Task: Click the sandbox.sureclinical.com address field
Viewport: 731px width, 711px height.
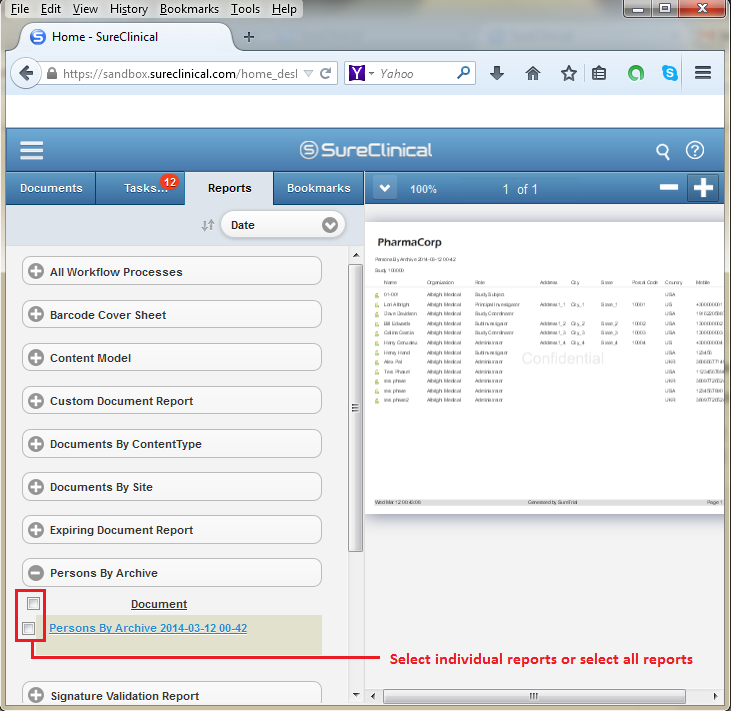Action: (180, 74)
